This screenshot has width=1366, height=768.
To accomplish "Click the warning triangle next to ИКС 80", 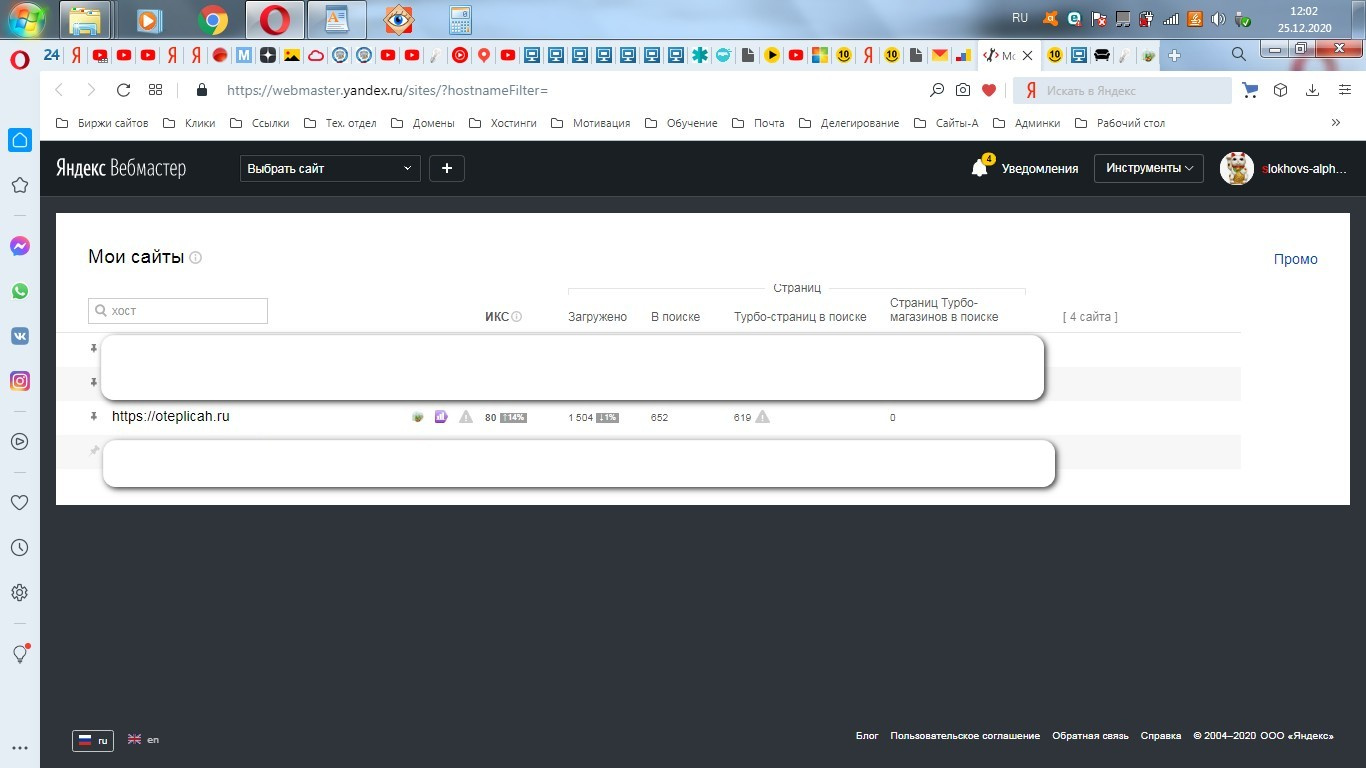I will point(466,417).
